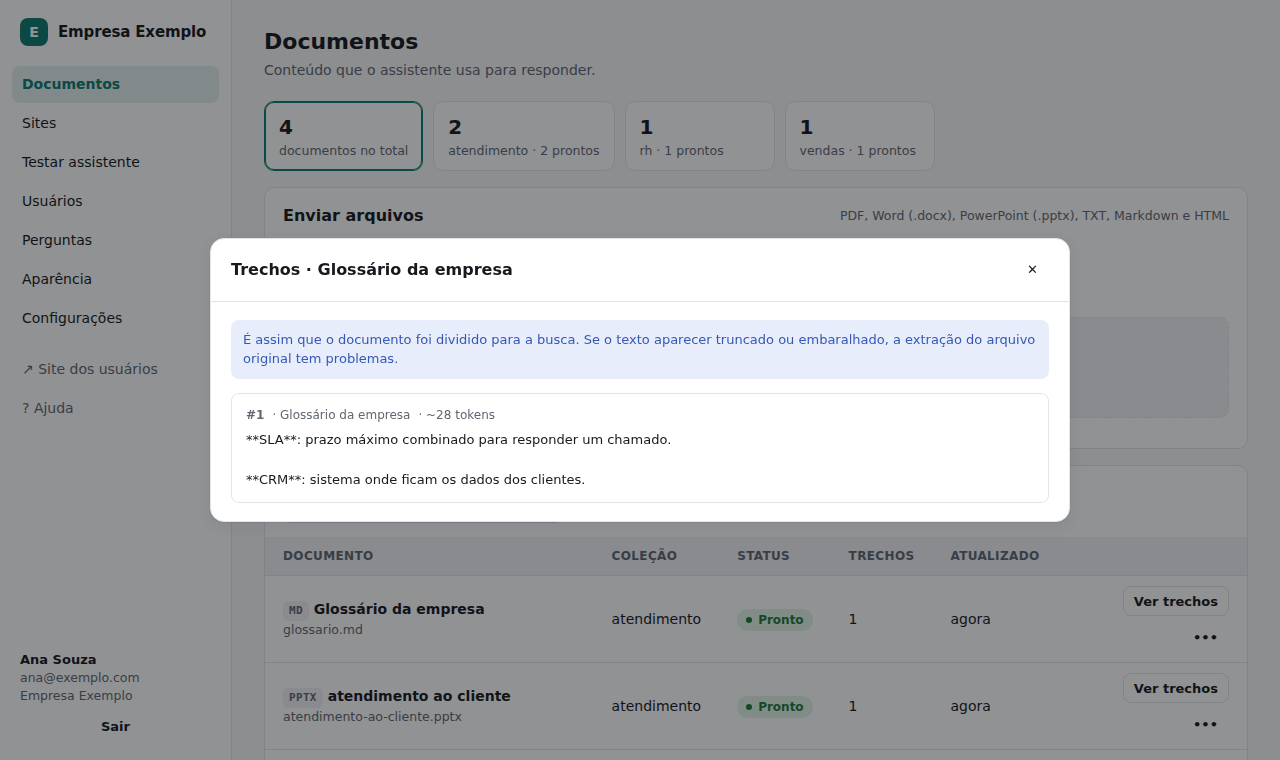
Task: Open the Ajuda help link
Action: pyautogui.click(x=115, y=408)
